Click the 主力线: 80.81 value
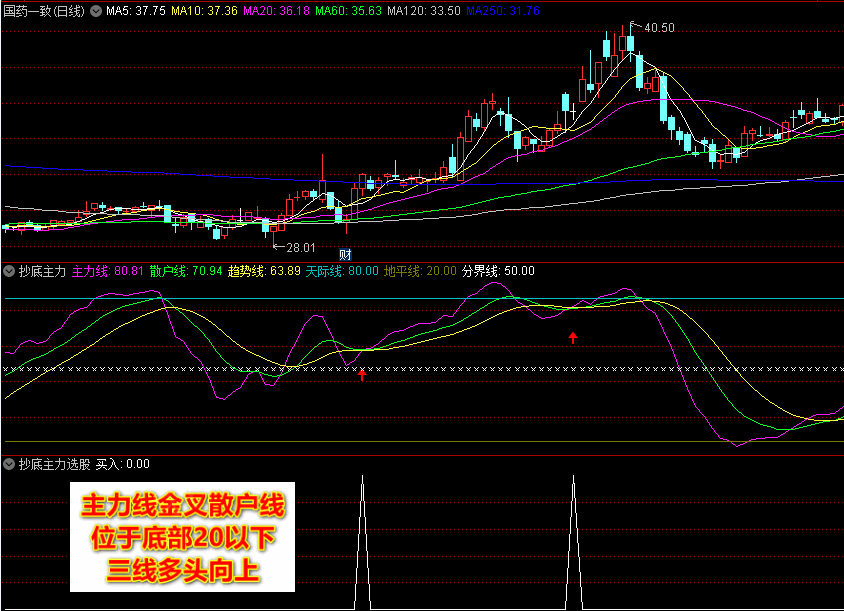This screenshot has width=844, height=611. point(108,271)
